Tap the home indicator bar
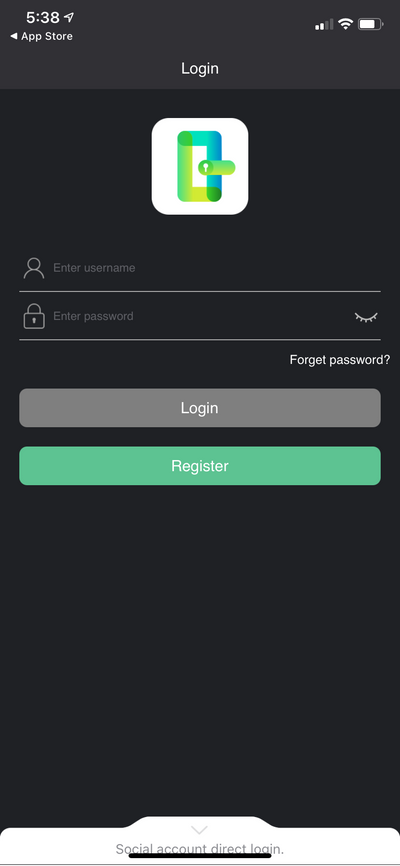 point(200,856)
